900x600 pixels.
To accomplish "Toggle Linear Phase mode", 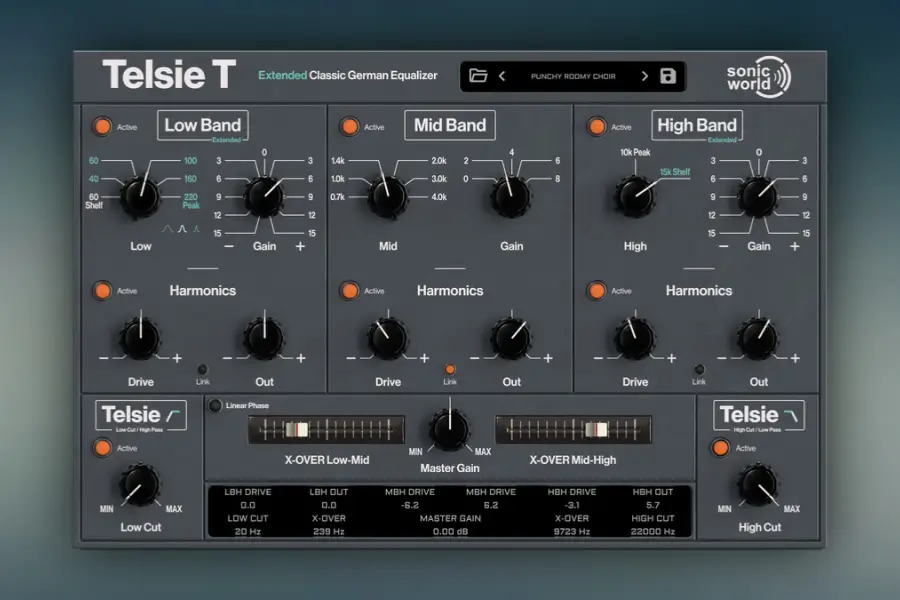I will tap(214, 406).
